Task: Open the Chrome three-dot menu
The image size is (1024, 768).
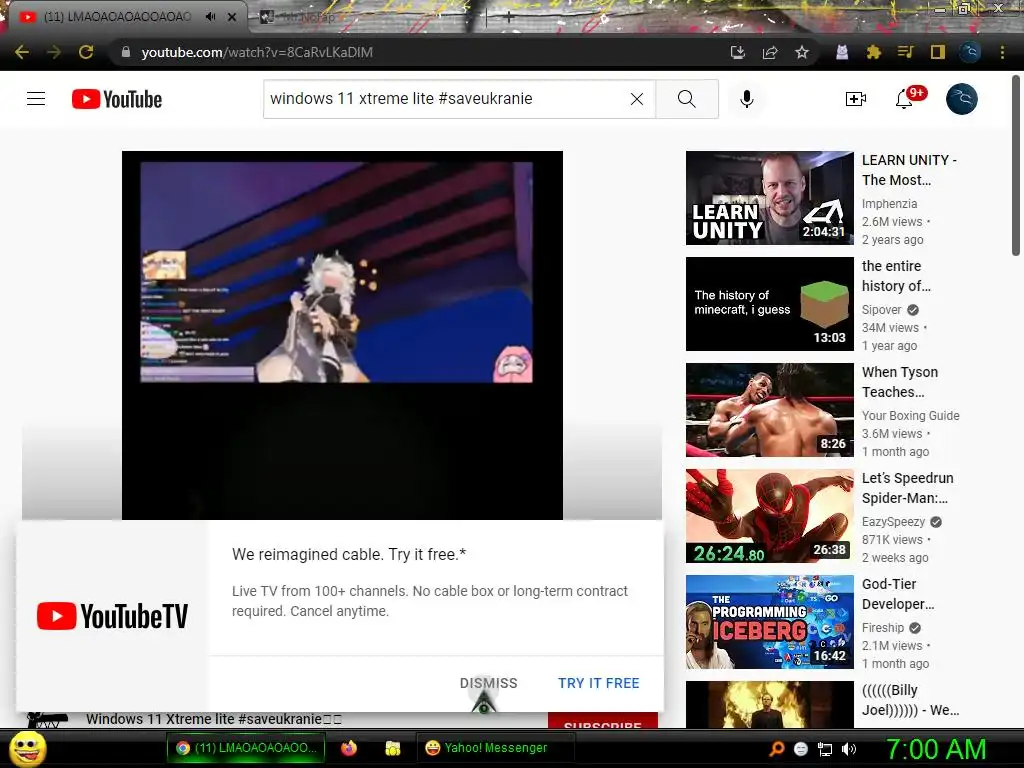Action: click(x=1002, y=52)
